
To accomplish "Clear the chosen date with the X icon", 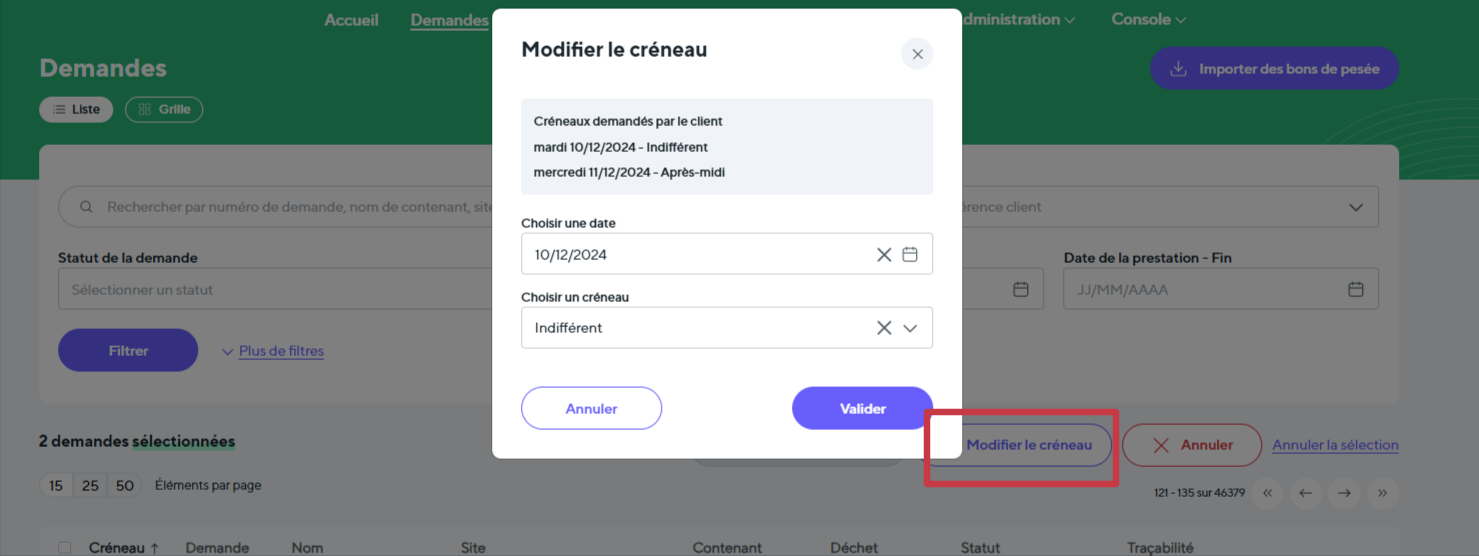I will pos(884,255).
